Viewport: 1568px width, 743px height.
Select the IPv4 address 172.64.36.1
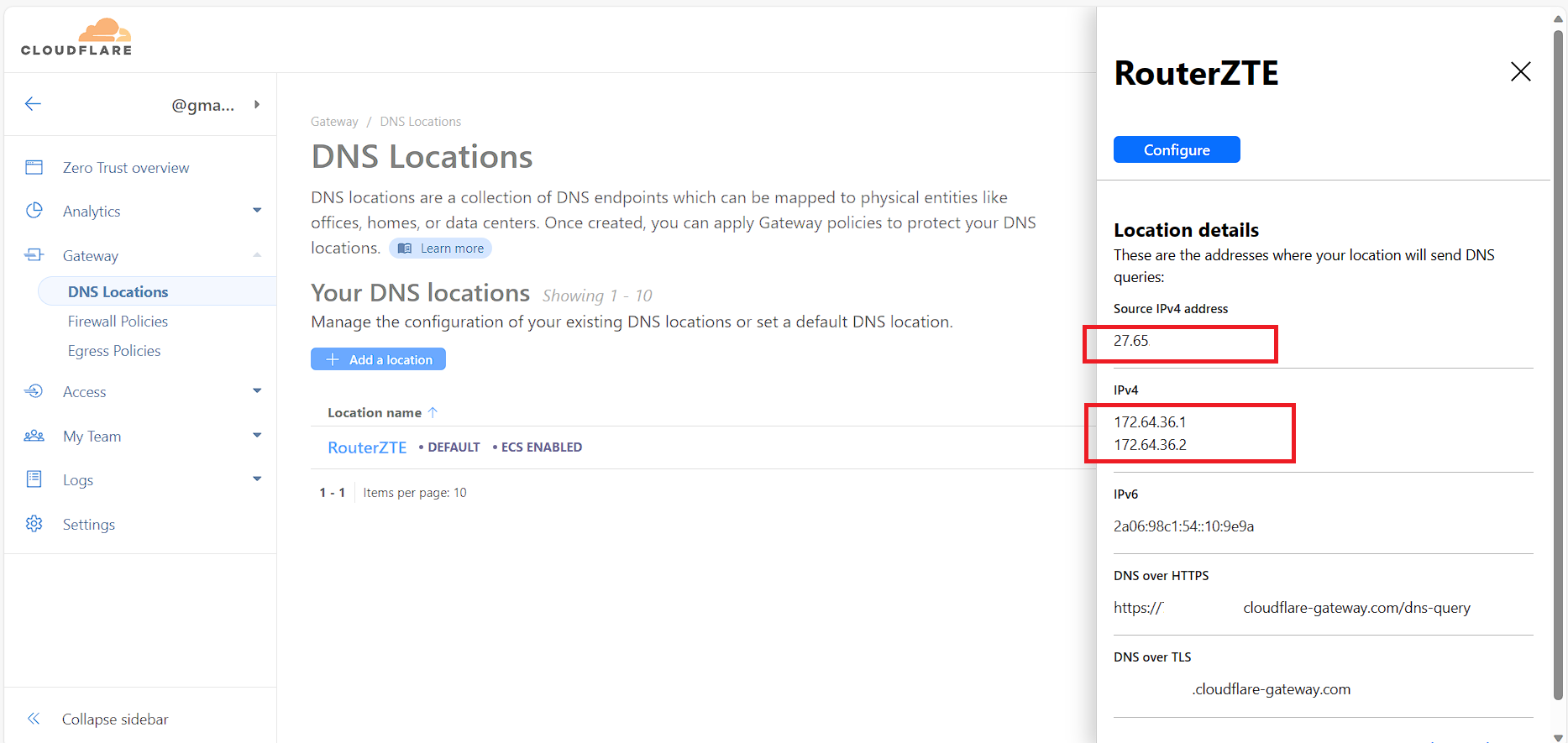(x=1150, y=422)
